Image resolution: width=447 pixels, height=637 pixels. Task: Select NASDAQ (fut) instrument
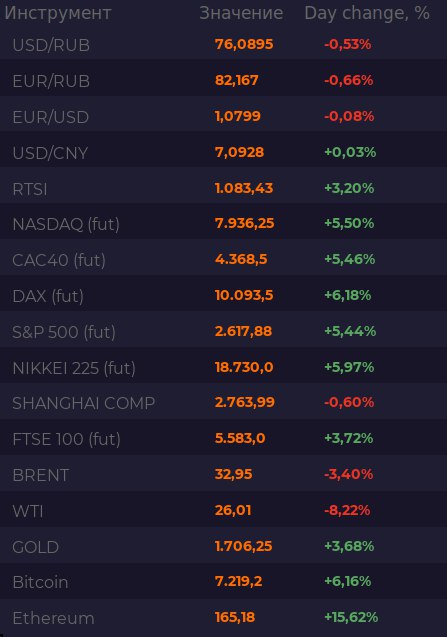224,224
